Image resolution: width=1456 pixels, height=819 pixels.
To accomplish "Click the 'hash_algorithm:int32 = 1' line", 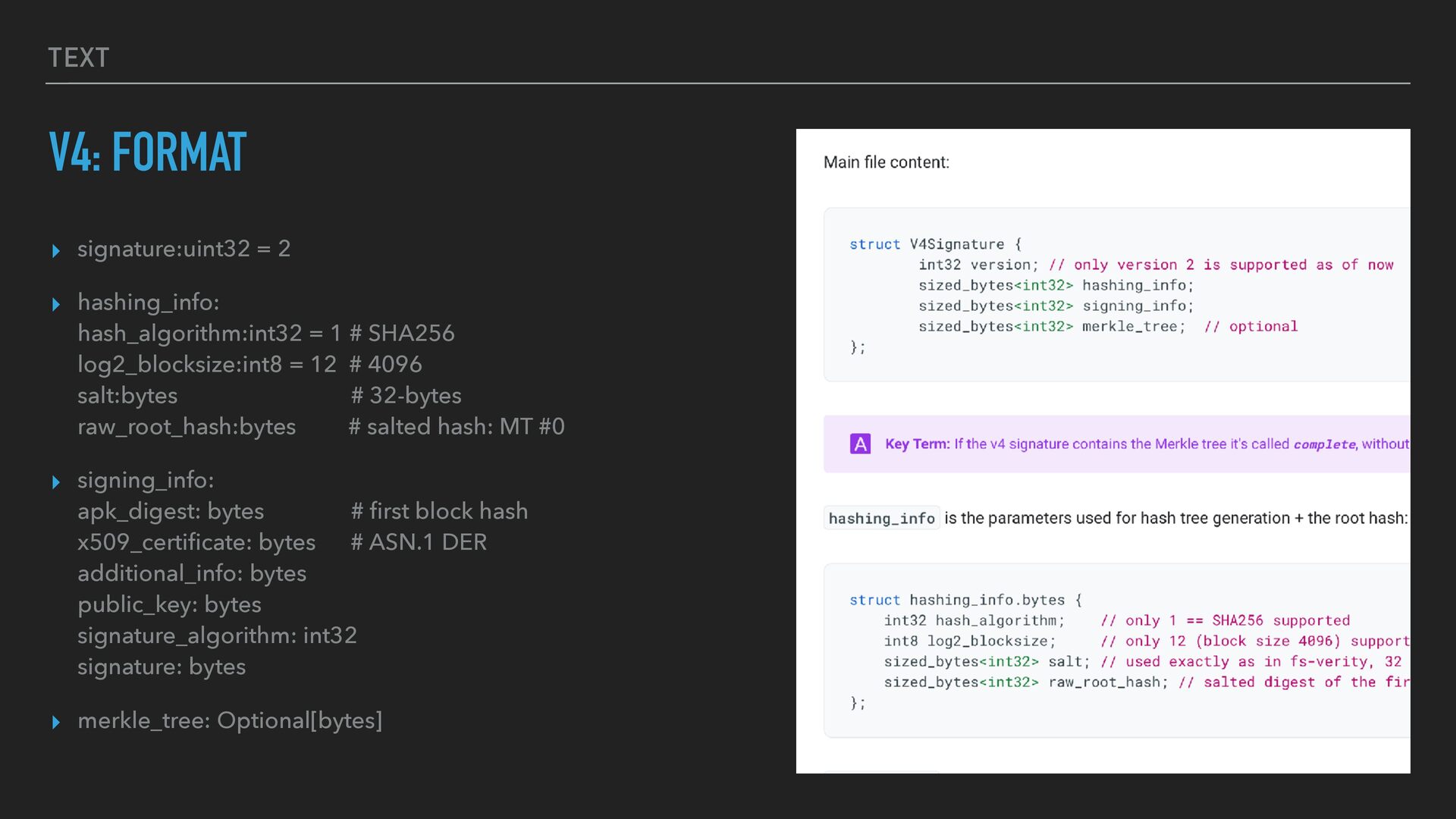I will [209, 334].
